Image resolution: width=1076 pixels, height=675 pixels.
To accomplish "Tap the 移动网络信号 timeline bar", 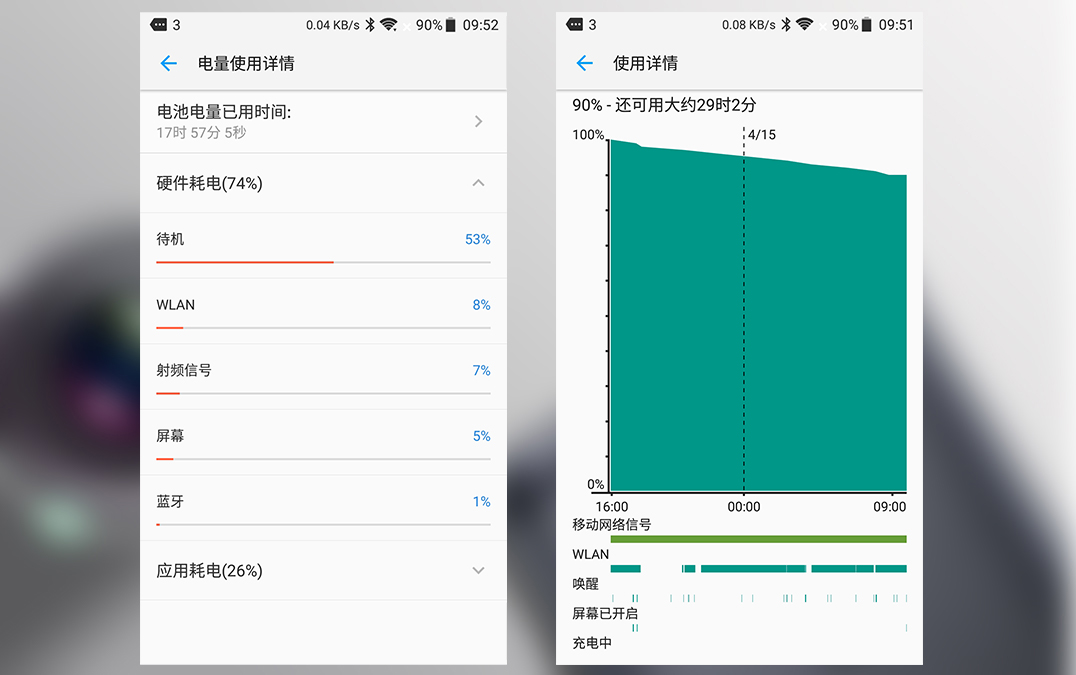I will tap(760, 538).
